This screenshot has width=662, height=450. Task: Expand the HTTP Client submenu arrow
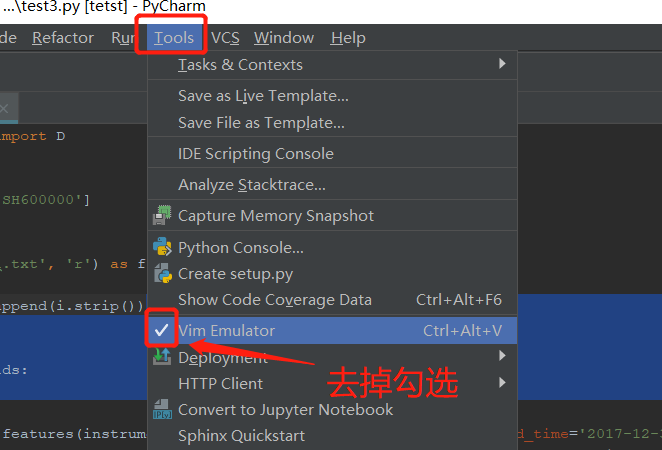(502, 382)
